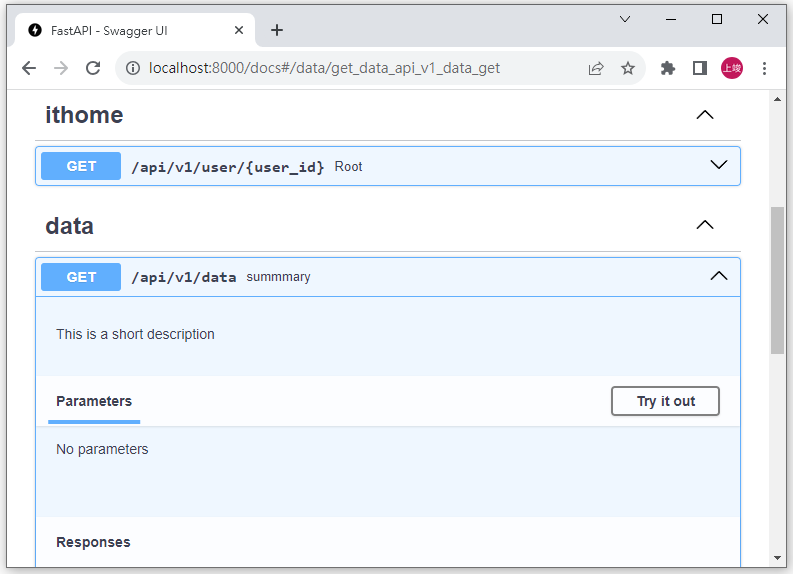Select the FastAPI - Swagger UI tab

click(x=135, y=30)
